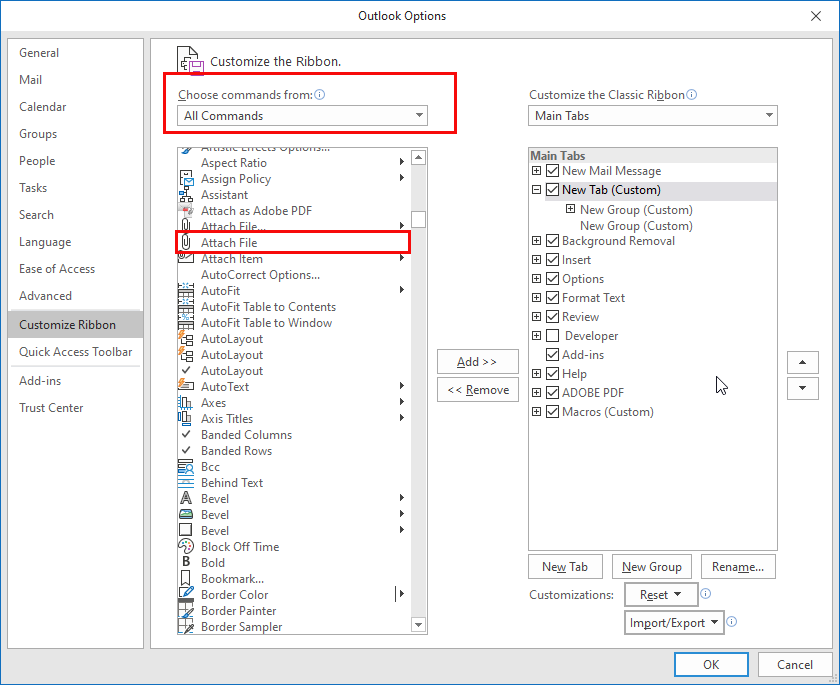Expand the Help tab node

(x=536, y=373)
